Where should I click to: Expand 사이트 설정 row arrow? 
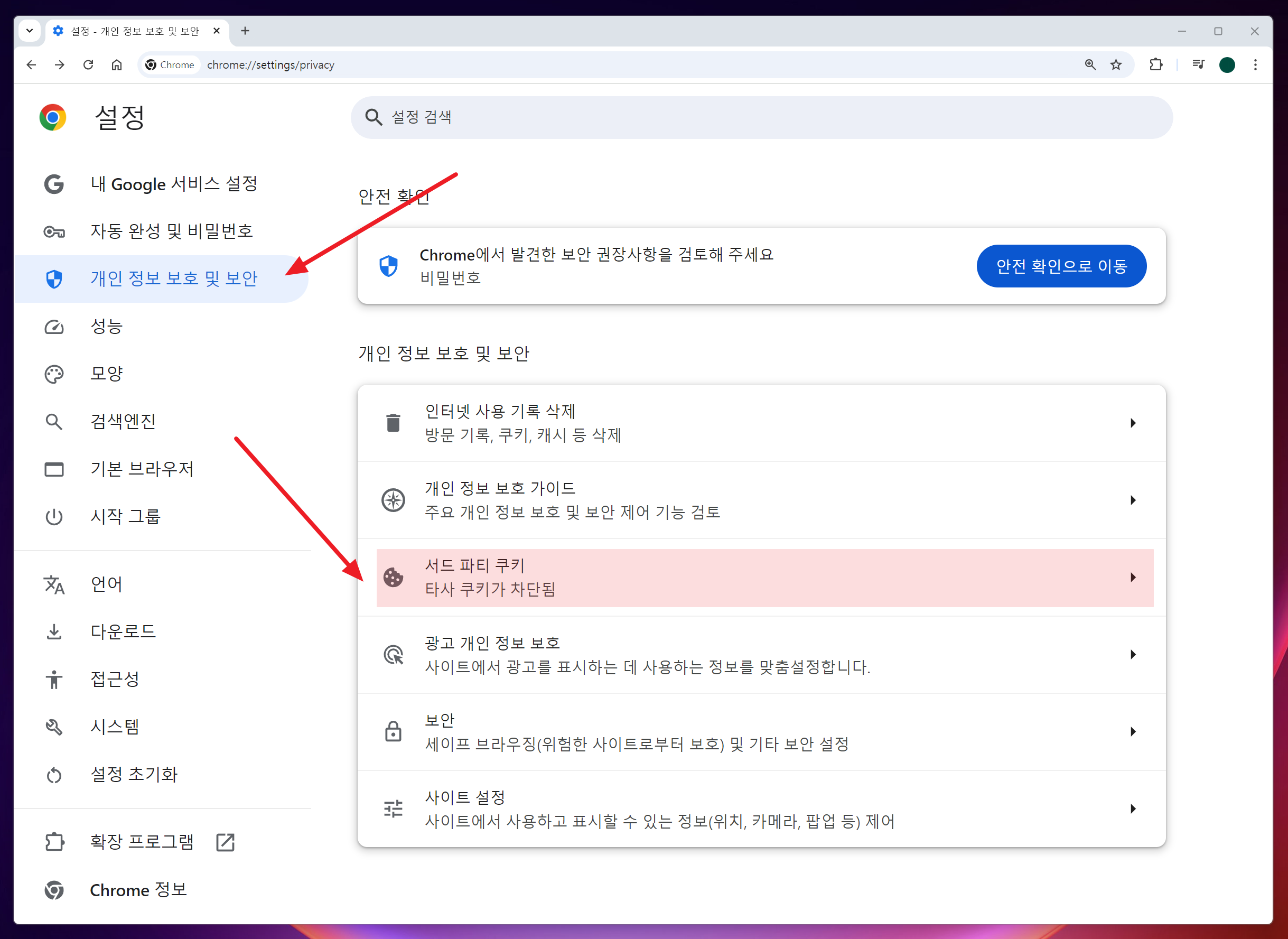(x=1132, y=809)
